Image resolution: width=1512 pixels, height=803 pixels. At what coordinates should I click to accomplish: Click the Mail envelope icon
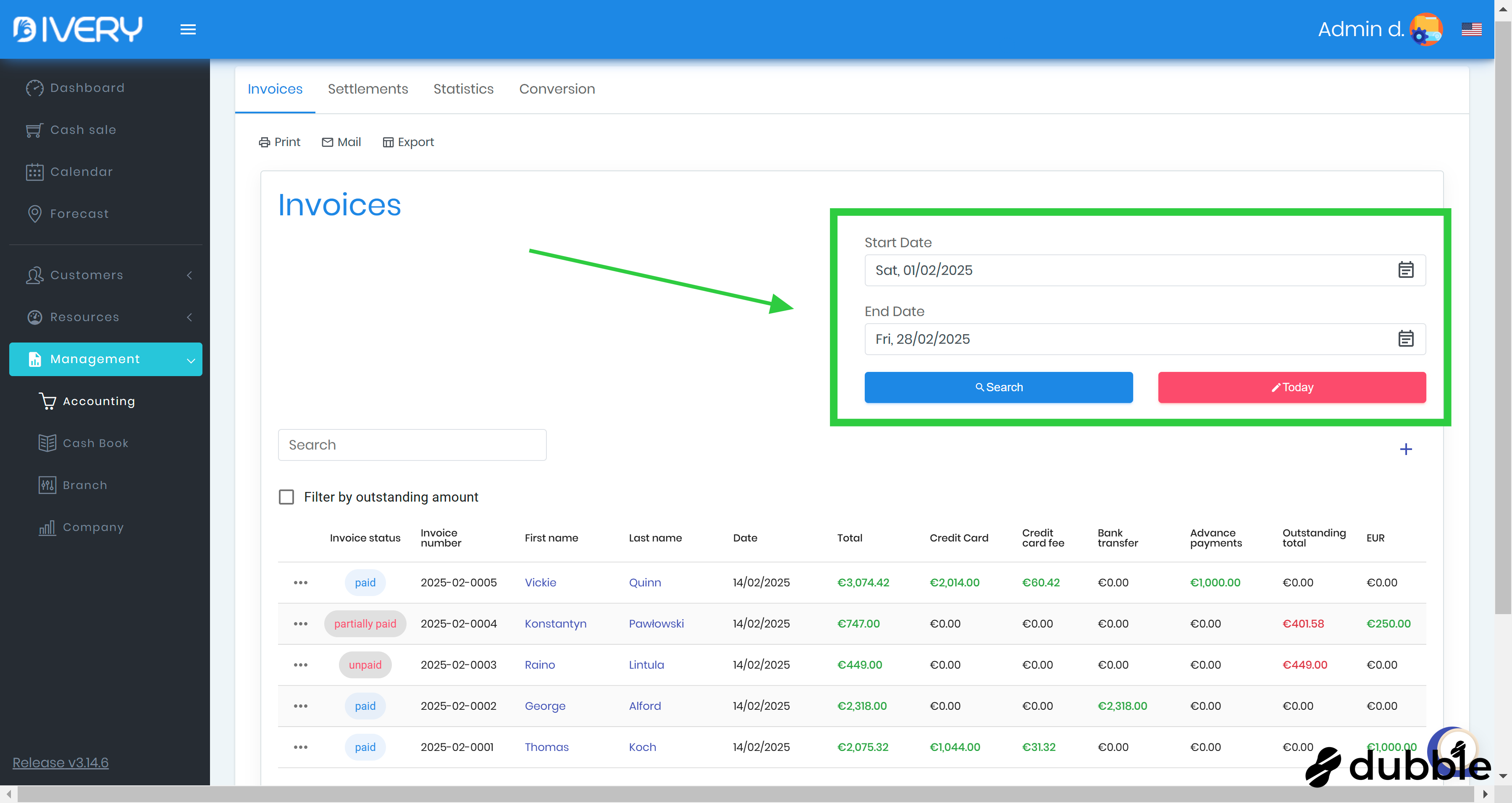[328, 142]
